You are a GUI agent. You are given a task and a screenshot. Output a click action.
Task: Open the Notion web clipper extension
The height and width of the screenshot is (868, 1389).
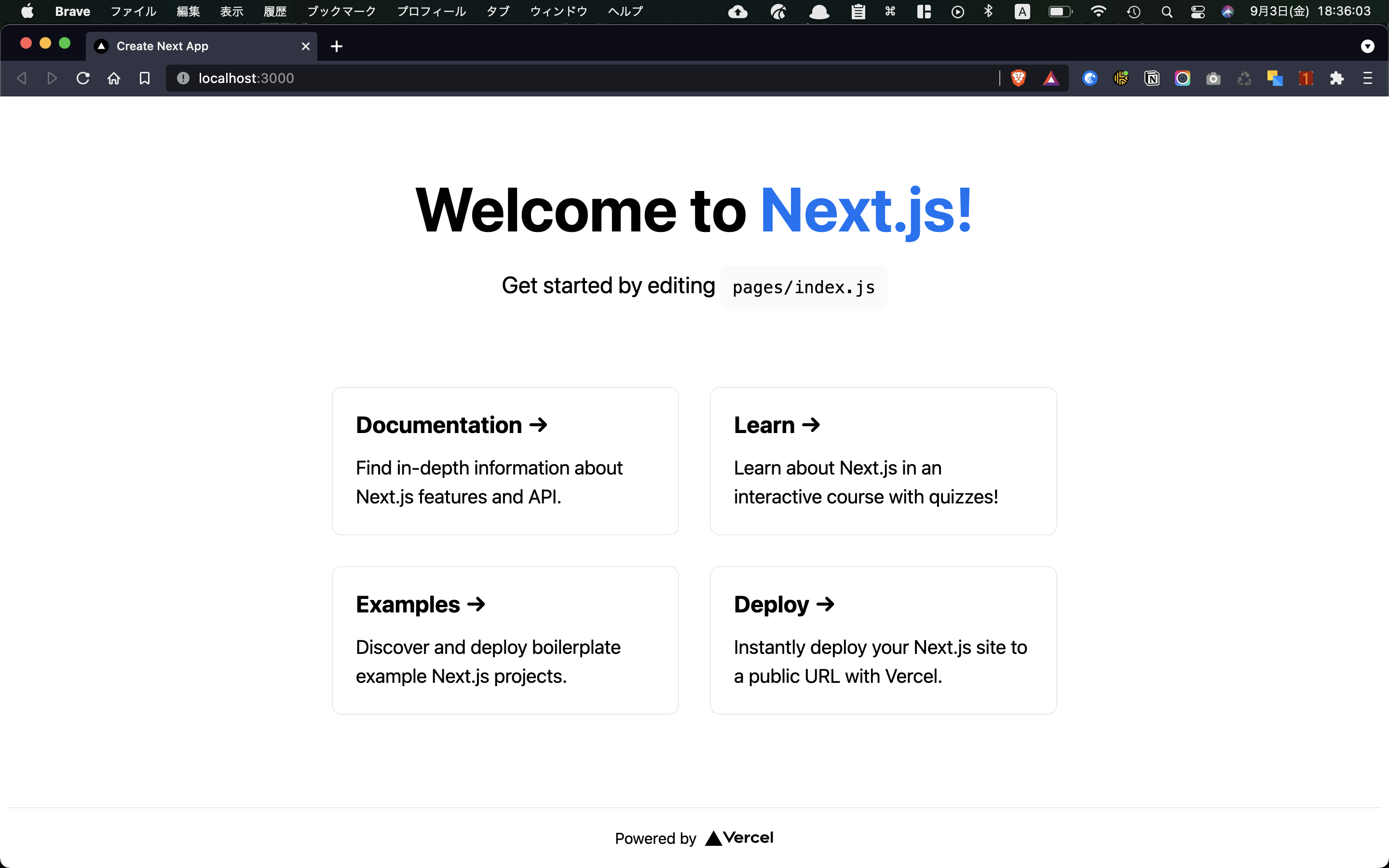[x=1152, y=78]
